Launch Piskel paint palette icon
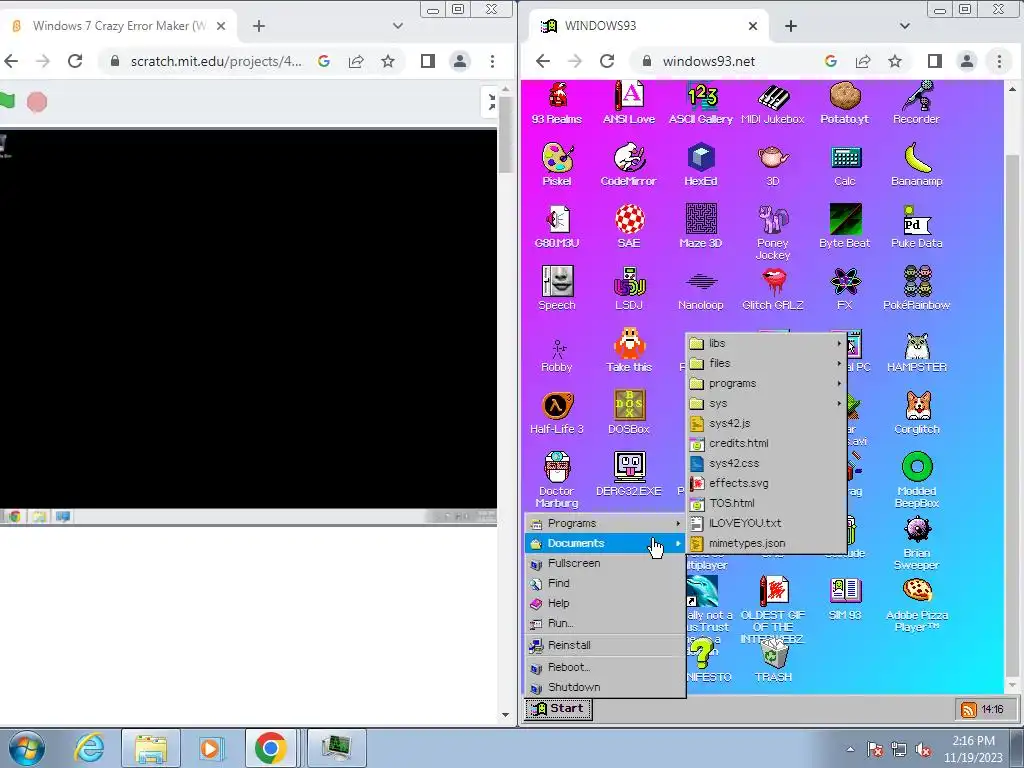 coord(557,165)
